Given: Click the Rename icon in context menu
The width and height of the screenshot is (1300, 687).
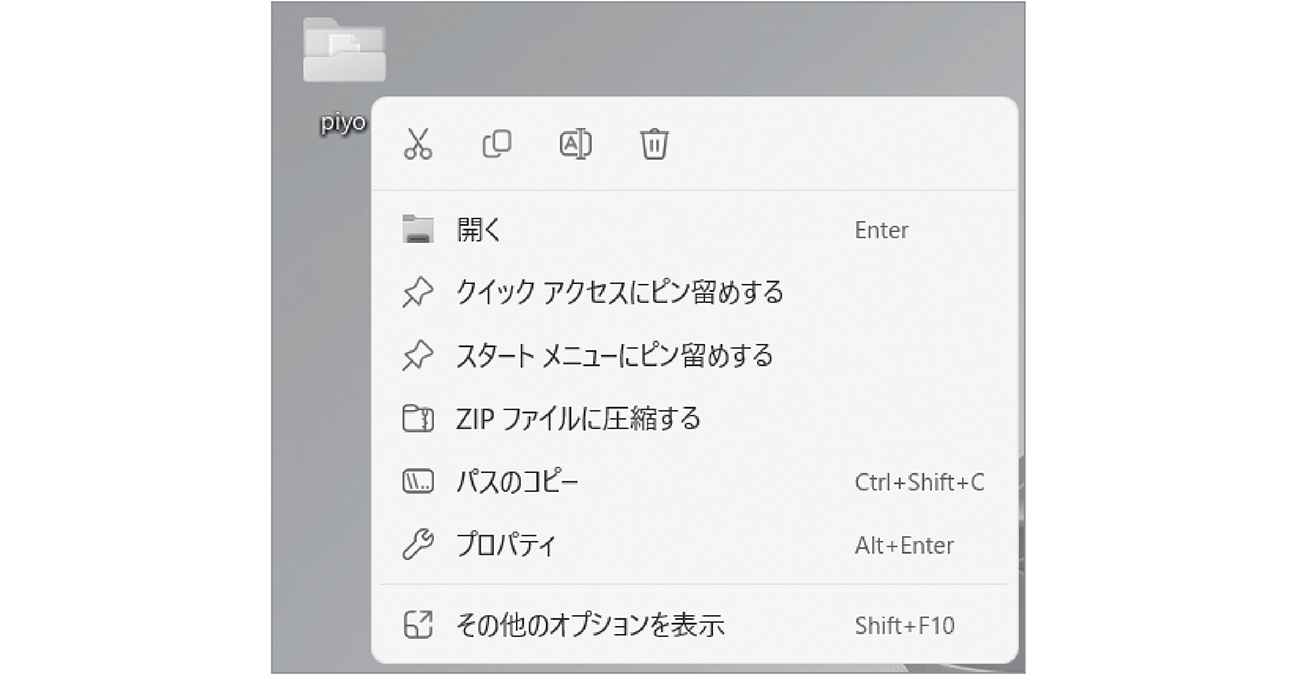Looking at the screenshot, I should pos(575,144).
